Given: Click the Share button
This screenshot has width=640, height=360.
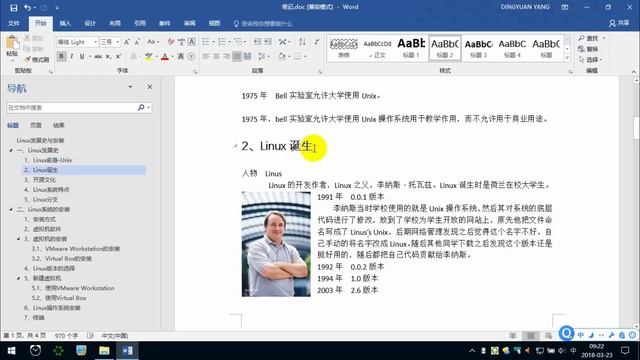Looking at the screenshot, I should click(x=619, y=23).
